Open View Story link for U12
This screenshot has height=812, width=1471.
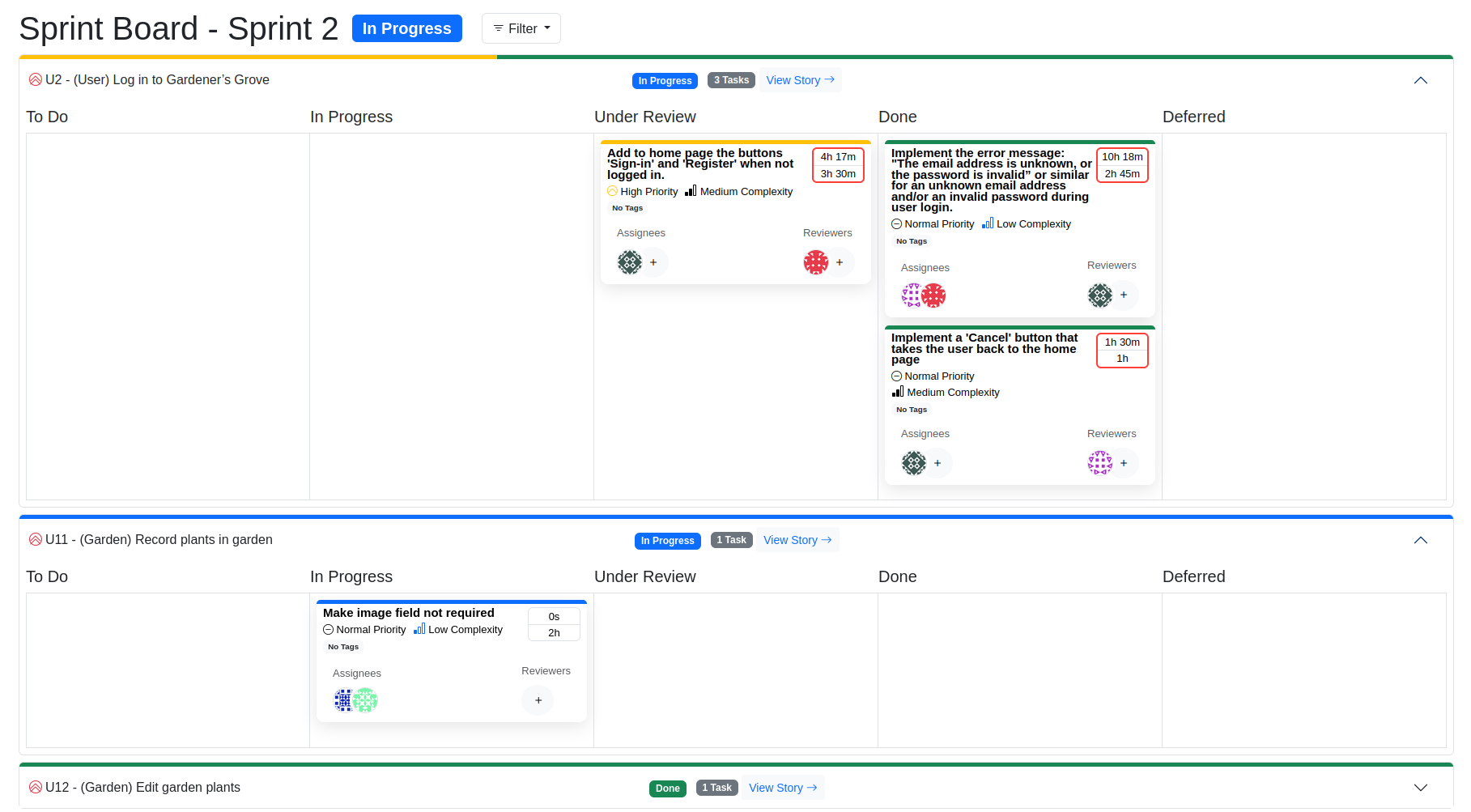tap(783, 788)
